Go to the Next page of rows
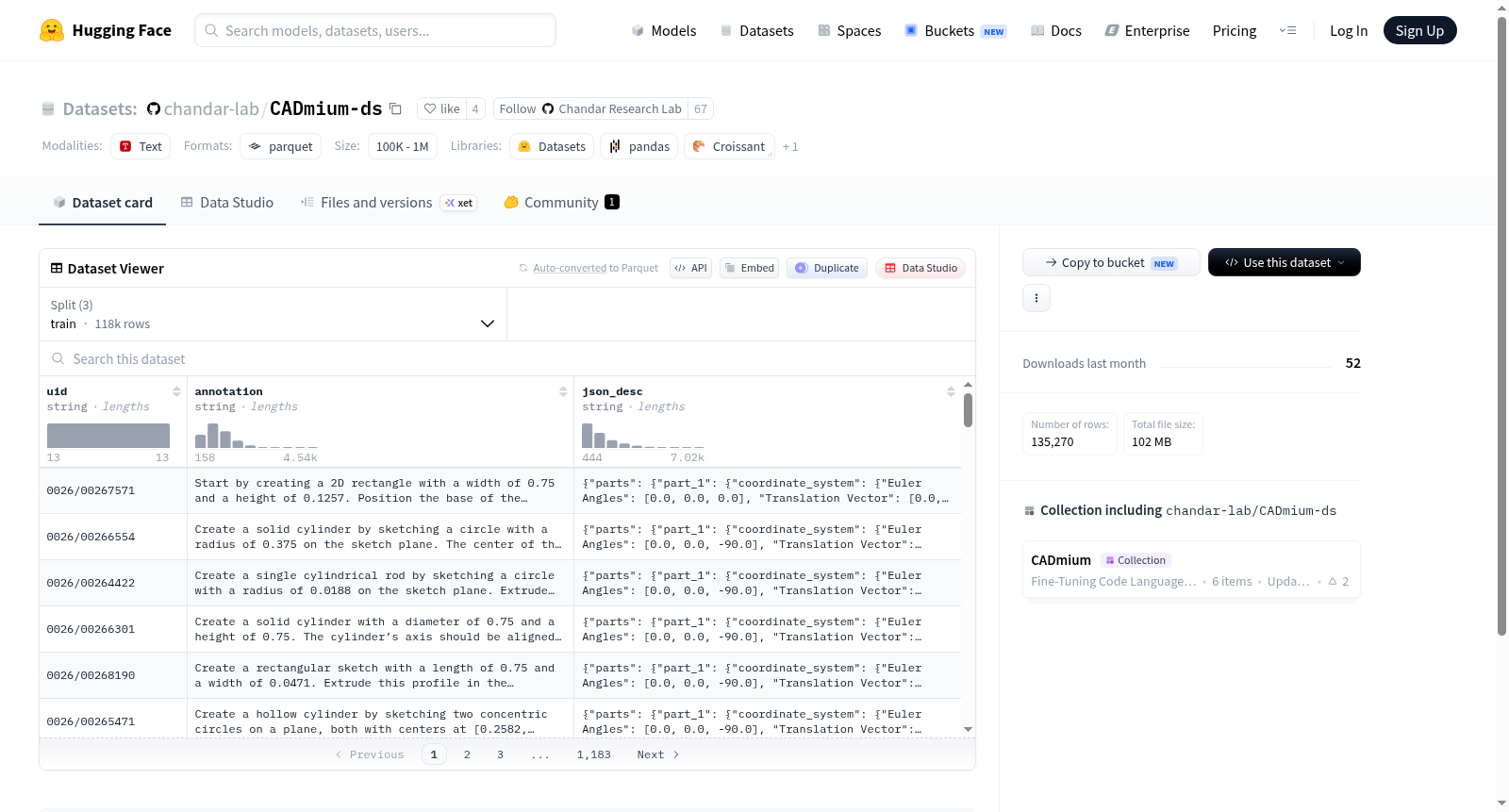The image size is (1509, 812). [x=658, y=754]
